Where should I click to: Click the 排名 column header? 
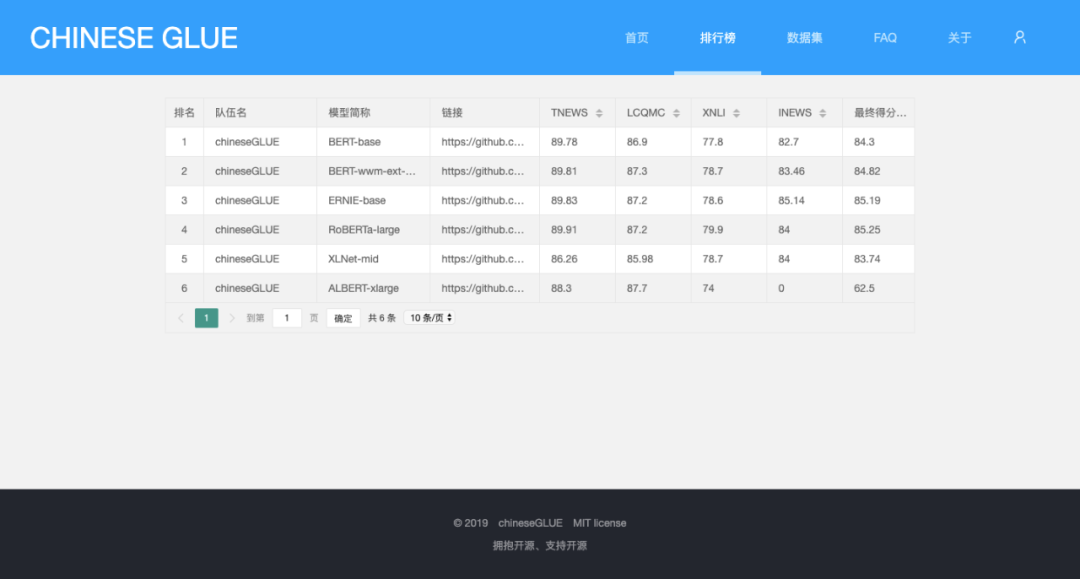coord(184,113)
